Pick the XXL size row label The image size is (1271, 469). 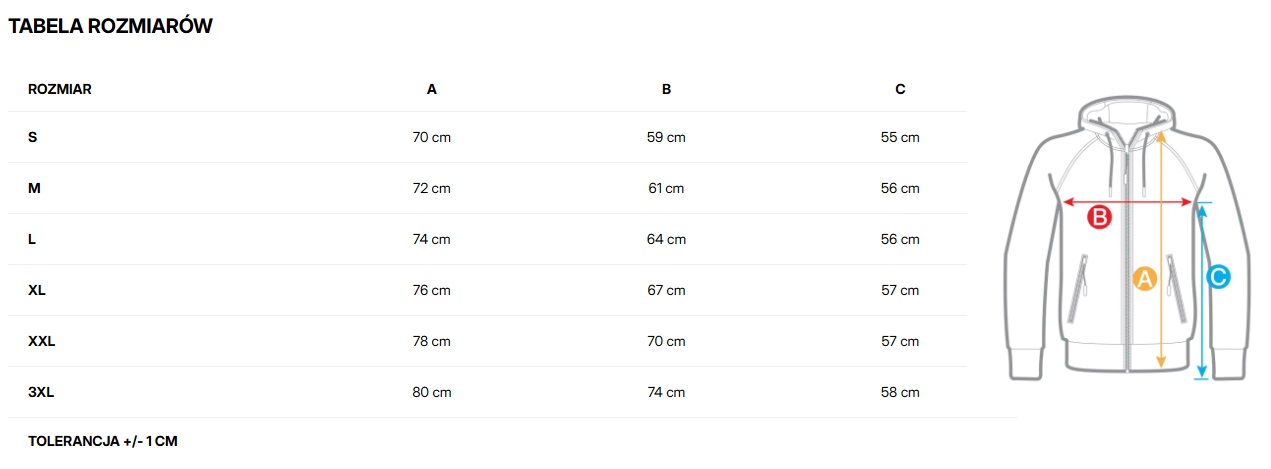pos(41,341)
